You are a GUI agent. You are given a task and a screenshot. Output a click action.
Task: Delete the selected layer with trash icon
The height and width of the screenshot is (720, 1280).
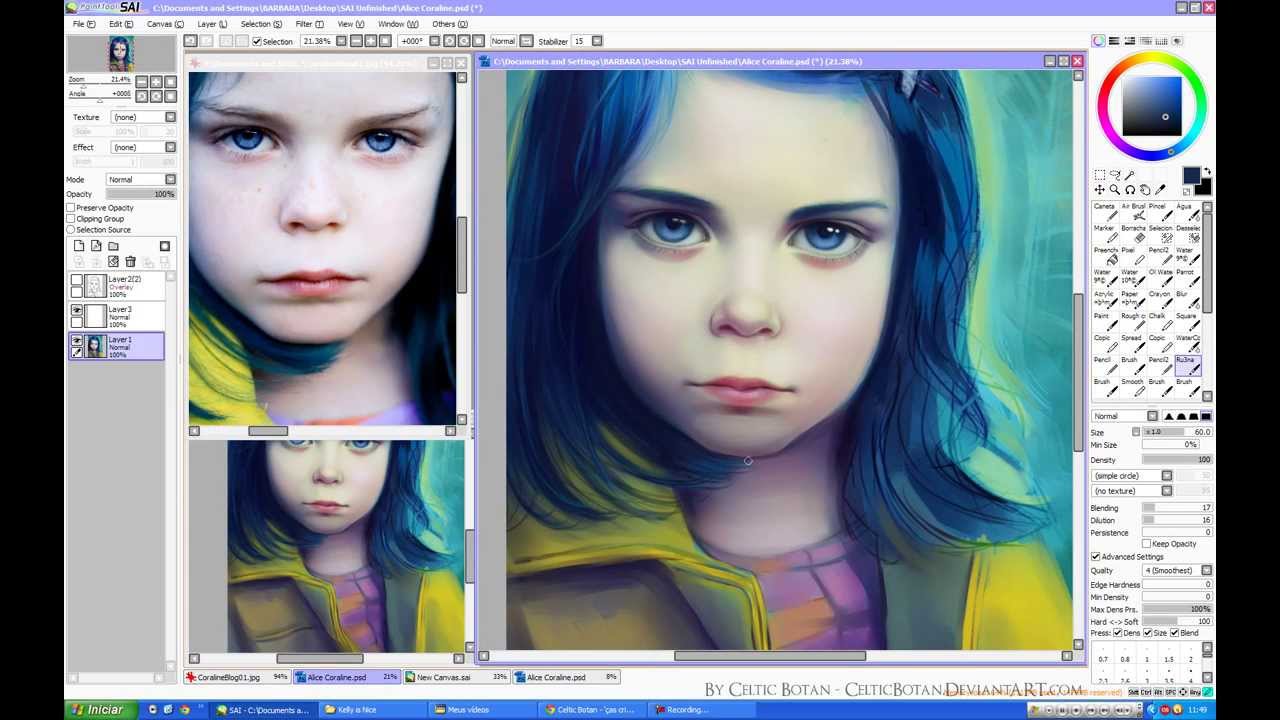tap(130, 262)
